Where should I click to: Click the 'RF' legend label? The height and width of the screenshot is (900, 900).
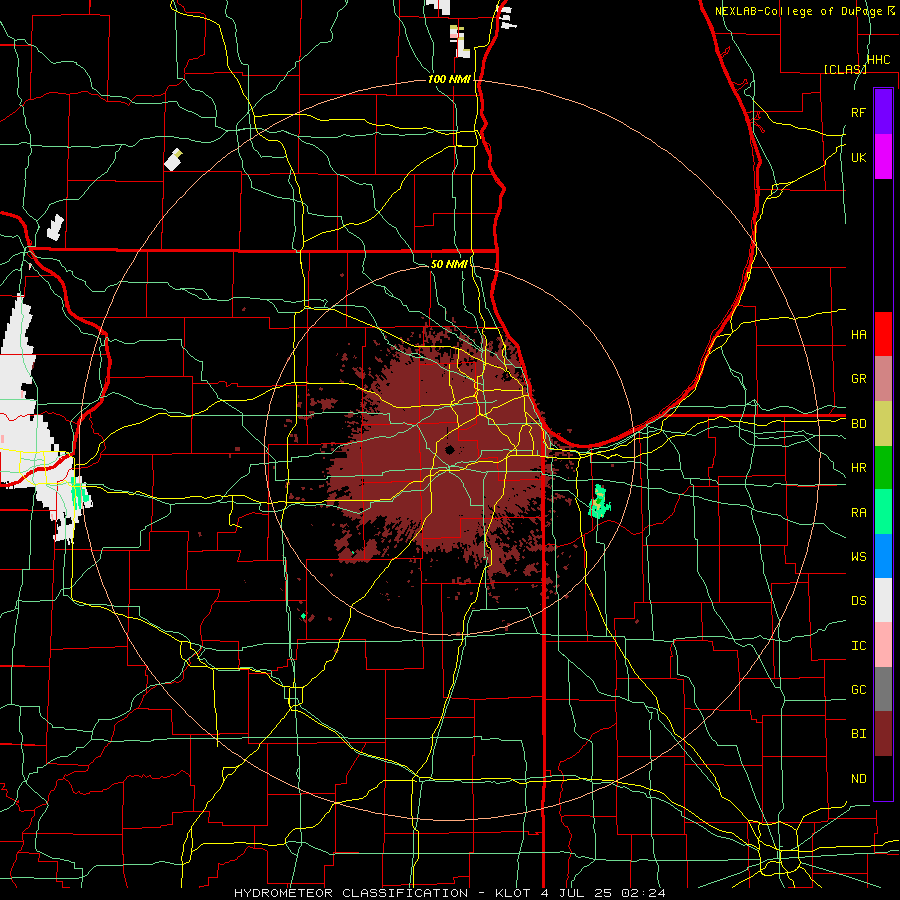coord(859,112)
